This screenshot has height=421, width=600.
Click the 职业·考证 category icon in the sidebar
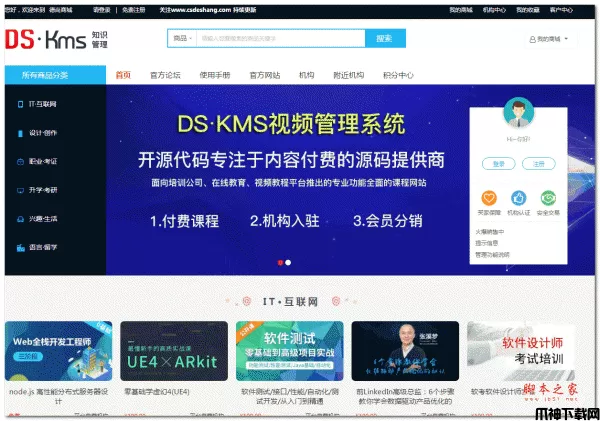(x=20, y=162)
